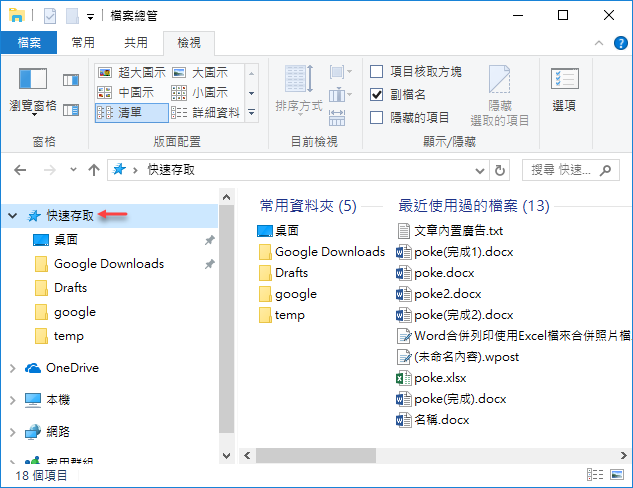Screen dimensions: 633x488
Task: Select 清單 list layout
Action: (x=132, y=113)
